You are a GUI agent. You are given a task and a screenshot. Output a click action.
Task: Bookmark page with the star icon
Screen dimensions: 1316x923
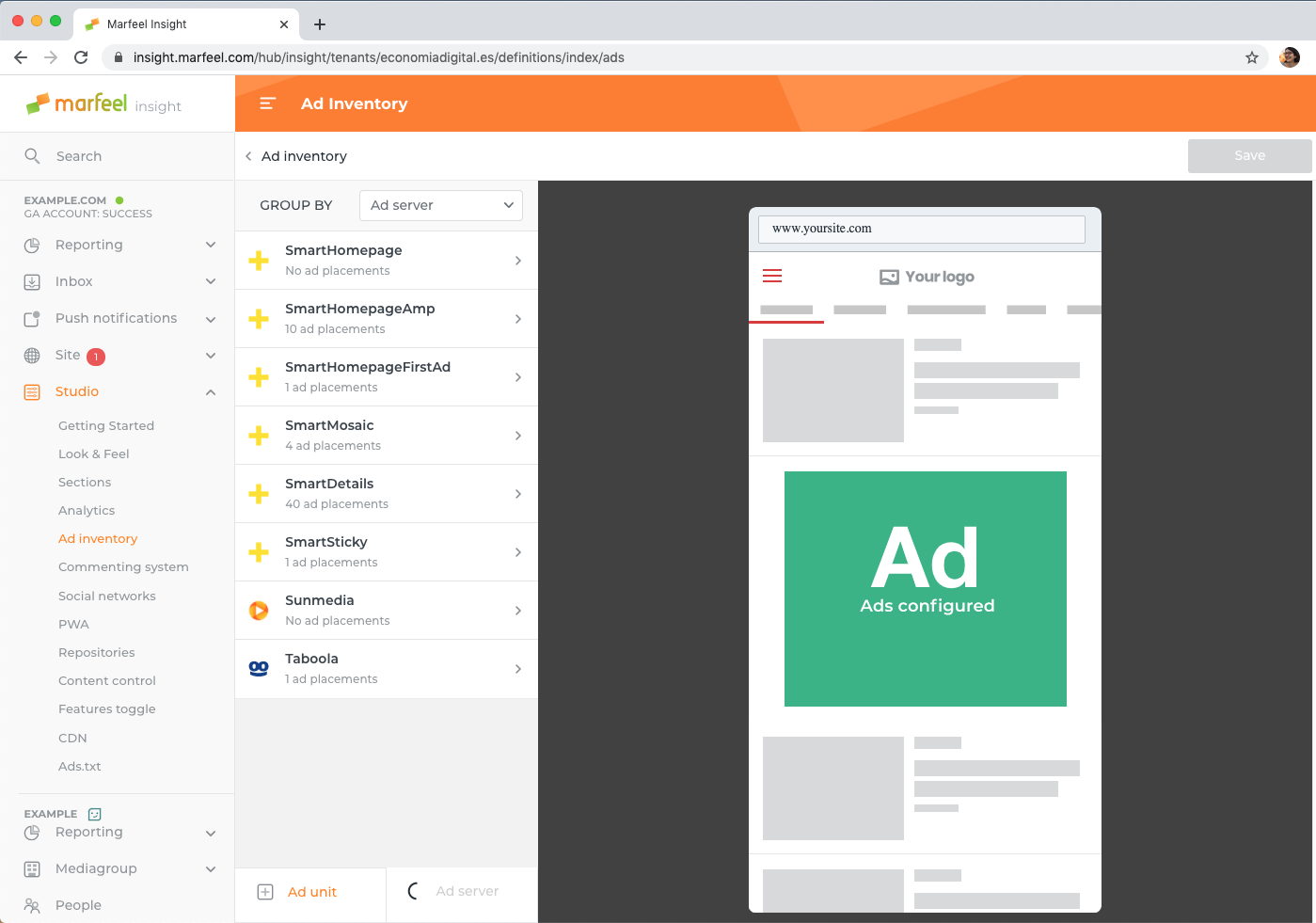tap(1252, 57)
